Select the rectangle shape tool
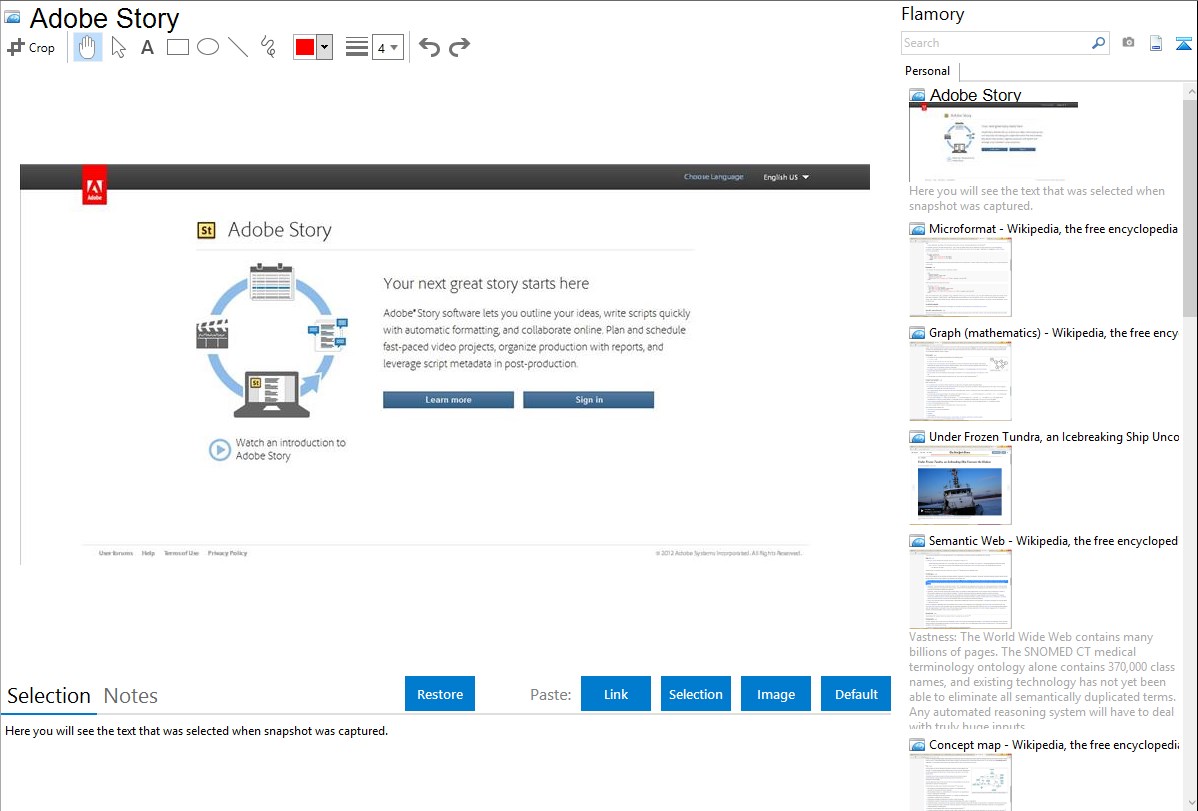1198x811 pixels. pyautogui.click(x=178, y=47)
